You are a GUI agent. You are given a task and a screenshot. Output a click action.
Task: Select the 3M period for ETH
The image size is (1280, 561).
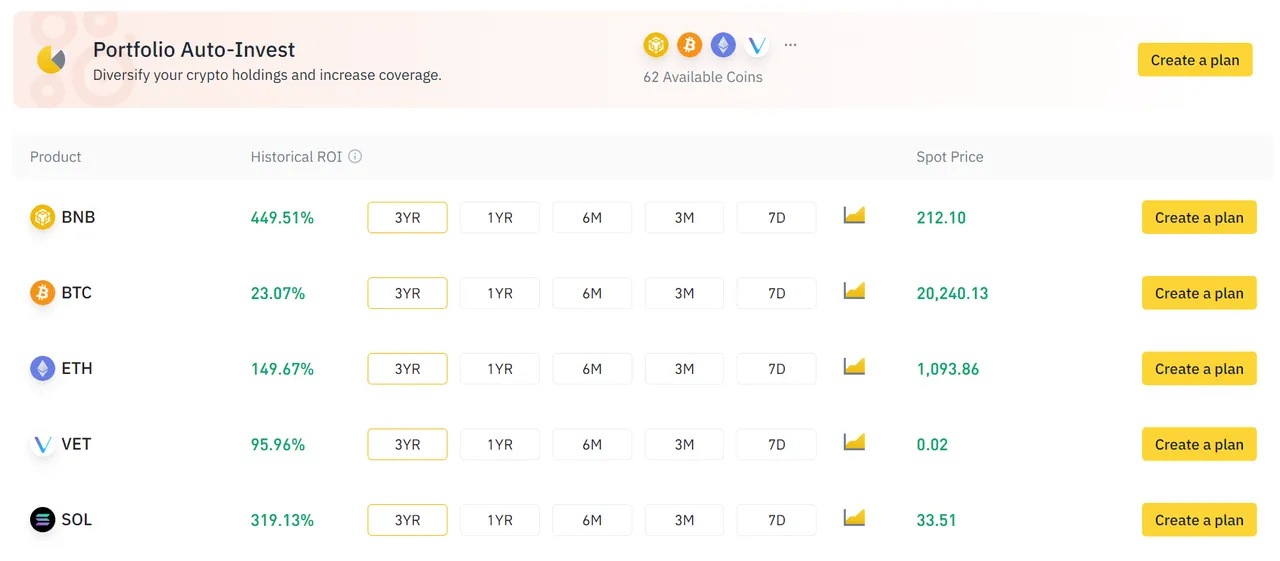point(684,369)
